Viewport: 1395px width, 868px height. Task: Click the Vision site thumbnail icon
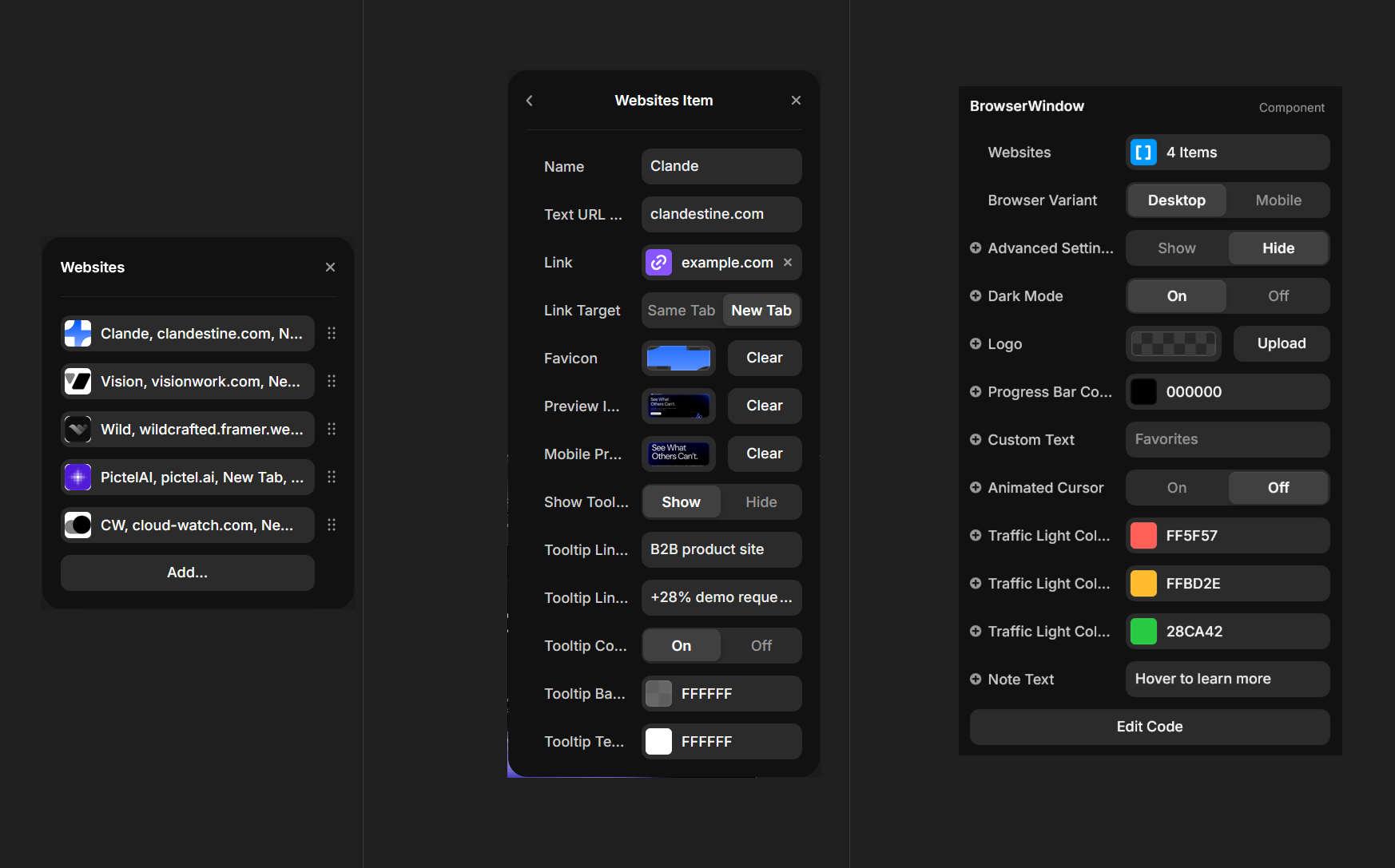(77, 381)
